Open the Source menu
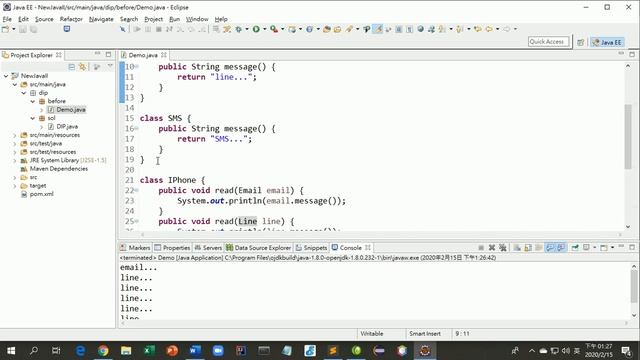Viewport: 640px width, 360px height. [x=44, y=19]
